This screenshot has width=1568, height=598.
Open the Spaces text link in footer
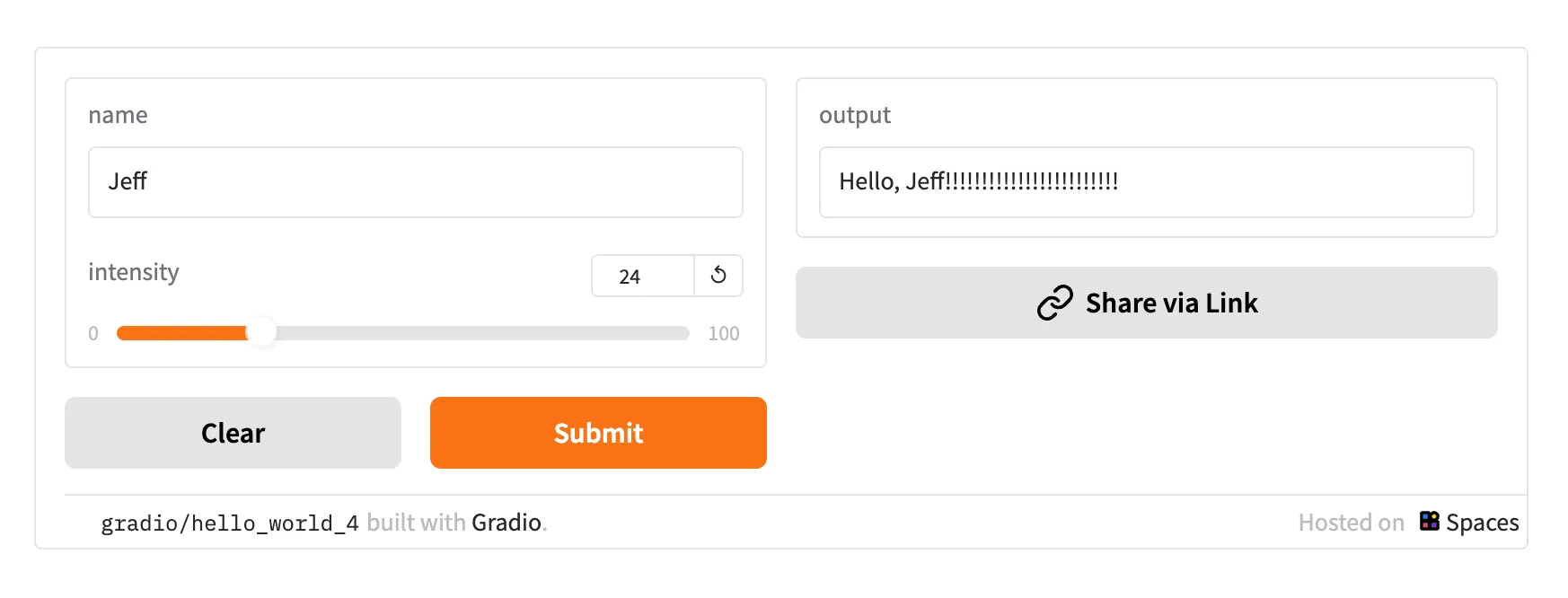pos(1483,523)
